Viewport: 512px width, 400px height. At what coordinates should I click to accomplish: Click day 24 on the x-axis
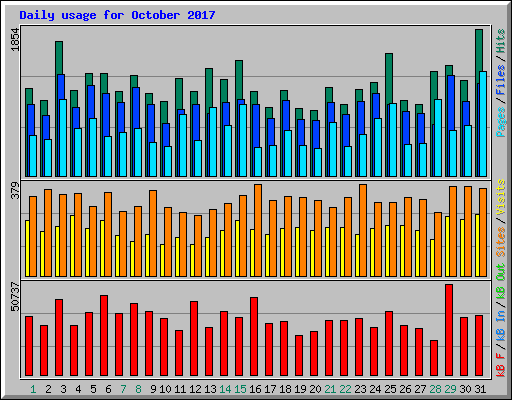pyautogui.click(x=375, y=389)
